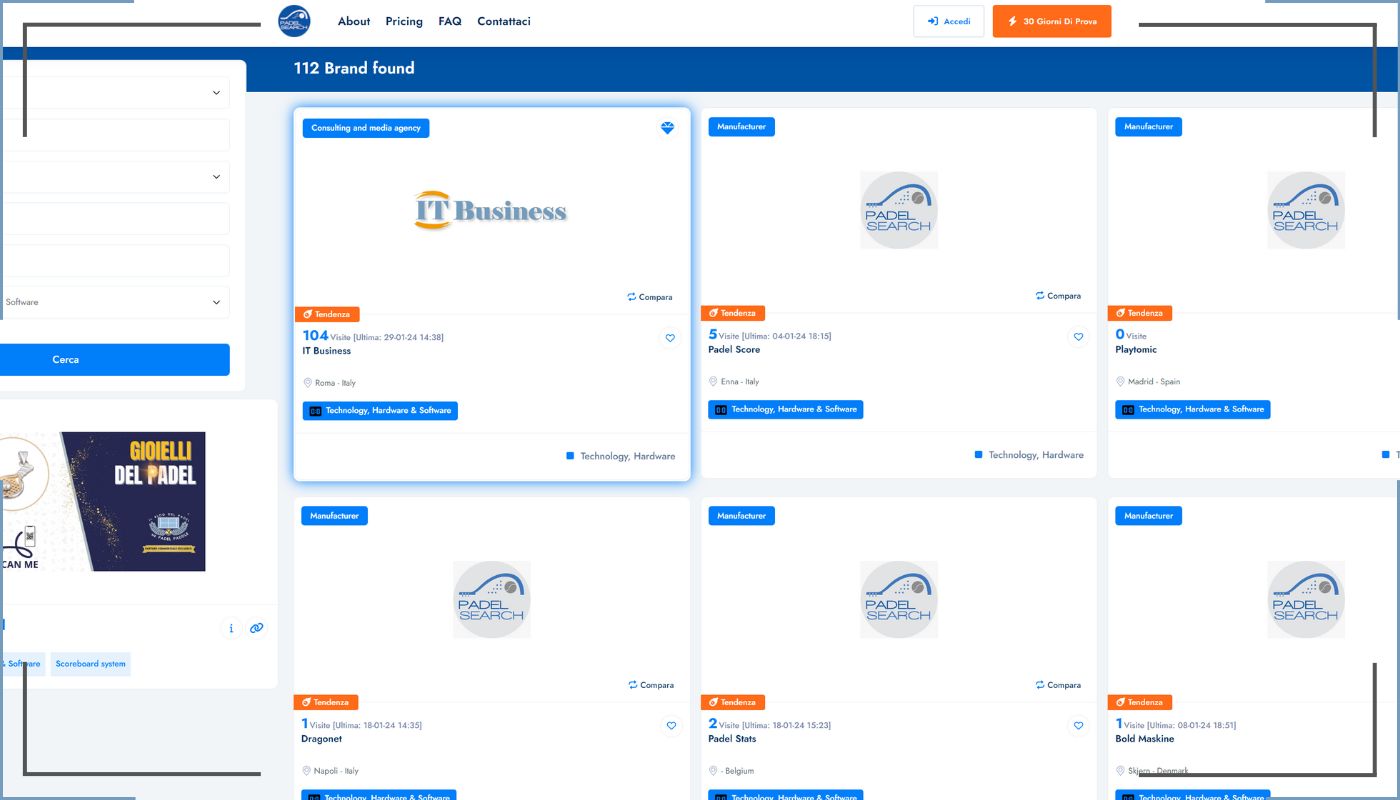Favorite Padel Score with the heart icon

[1078, 337]
